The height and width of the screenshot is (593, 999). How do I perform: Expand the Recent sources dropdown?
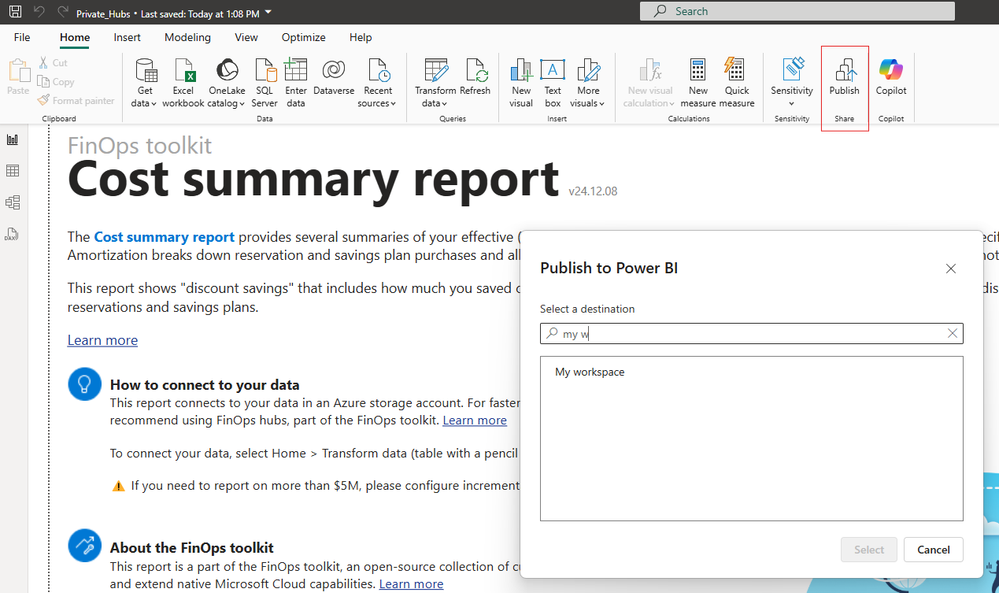click(377, 83)
